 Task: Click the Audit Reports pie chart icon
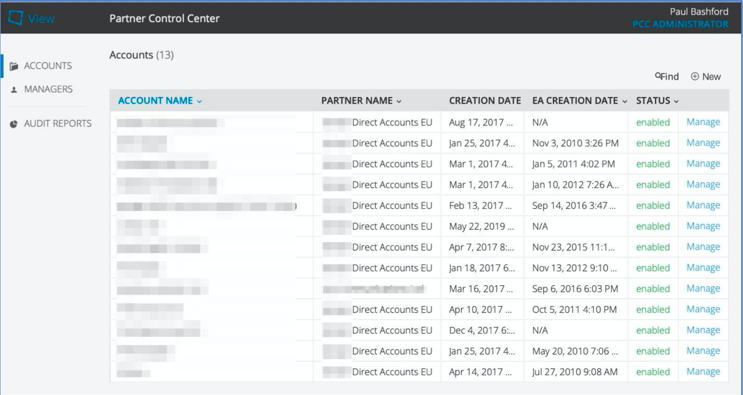[x=14, y=124]
